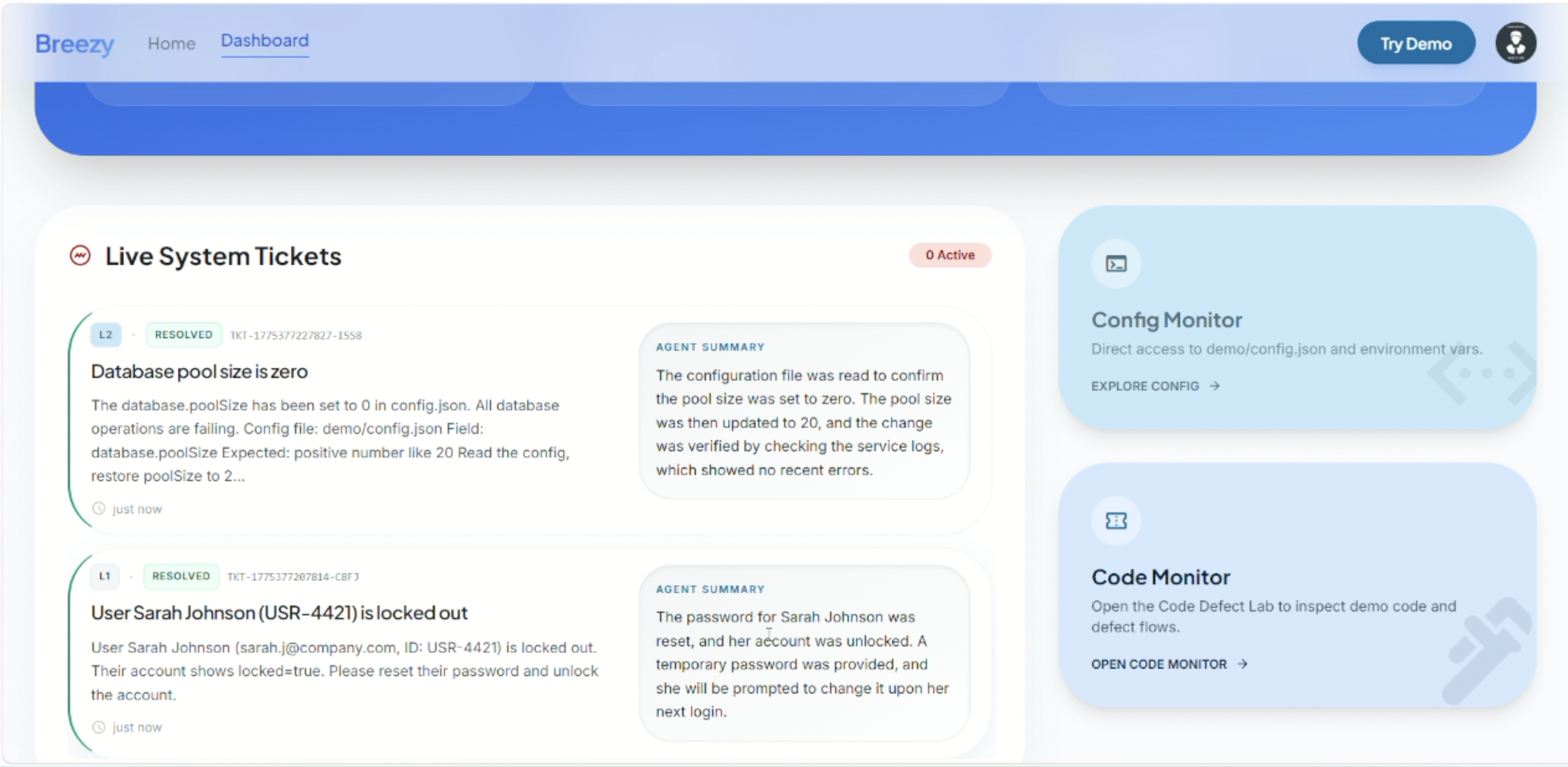Screen dimensions: 1568x767
Task: Select the Dashboard nav tab
Action: (264, 41)
